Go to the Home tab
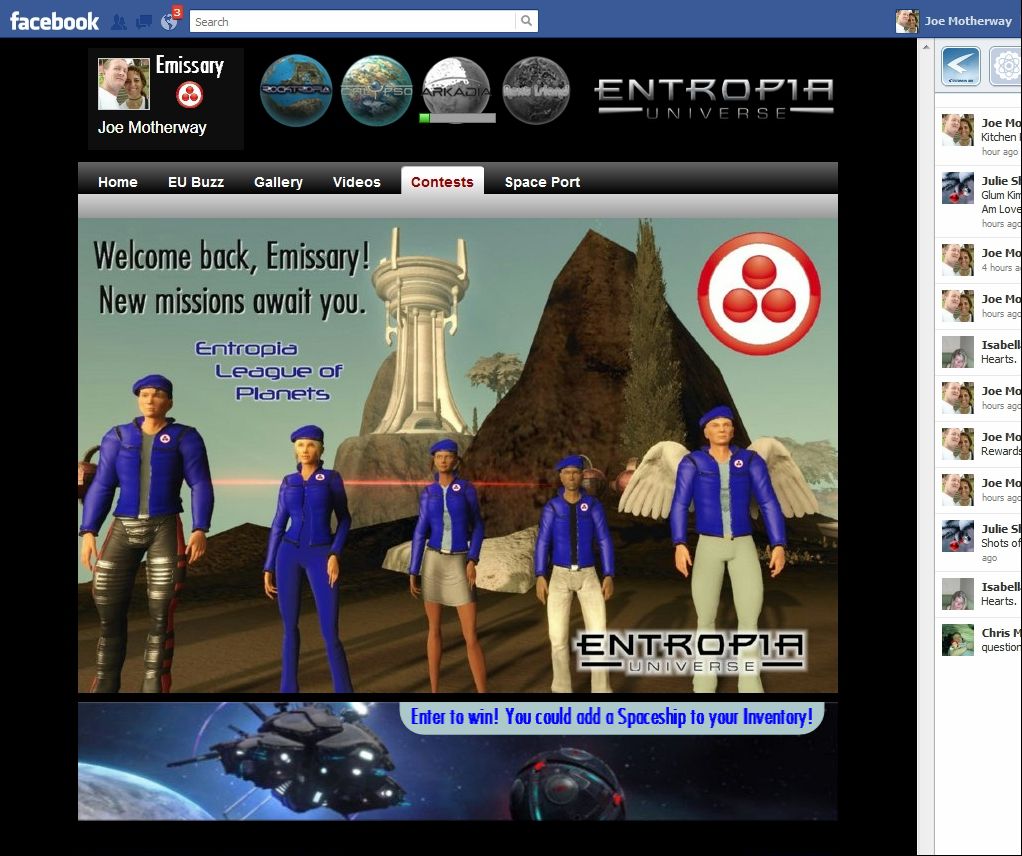 pos(118,182)
